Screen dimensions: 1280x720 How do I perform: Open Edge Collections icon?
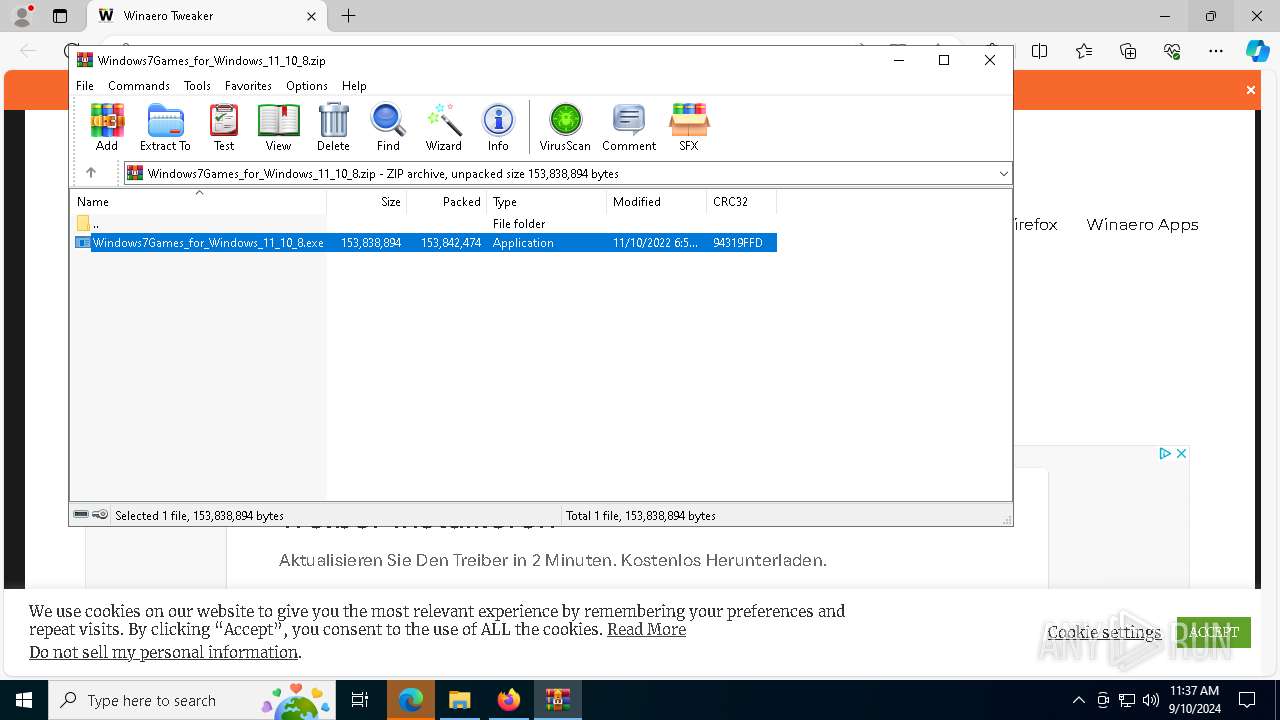click(1128, 51)
